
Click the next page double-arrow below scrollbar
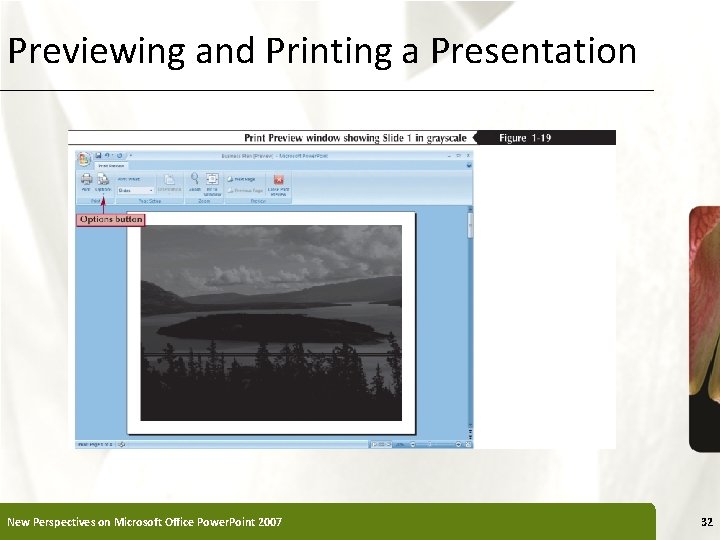click(x=470, y=438)
